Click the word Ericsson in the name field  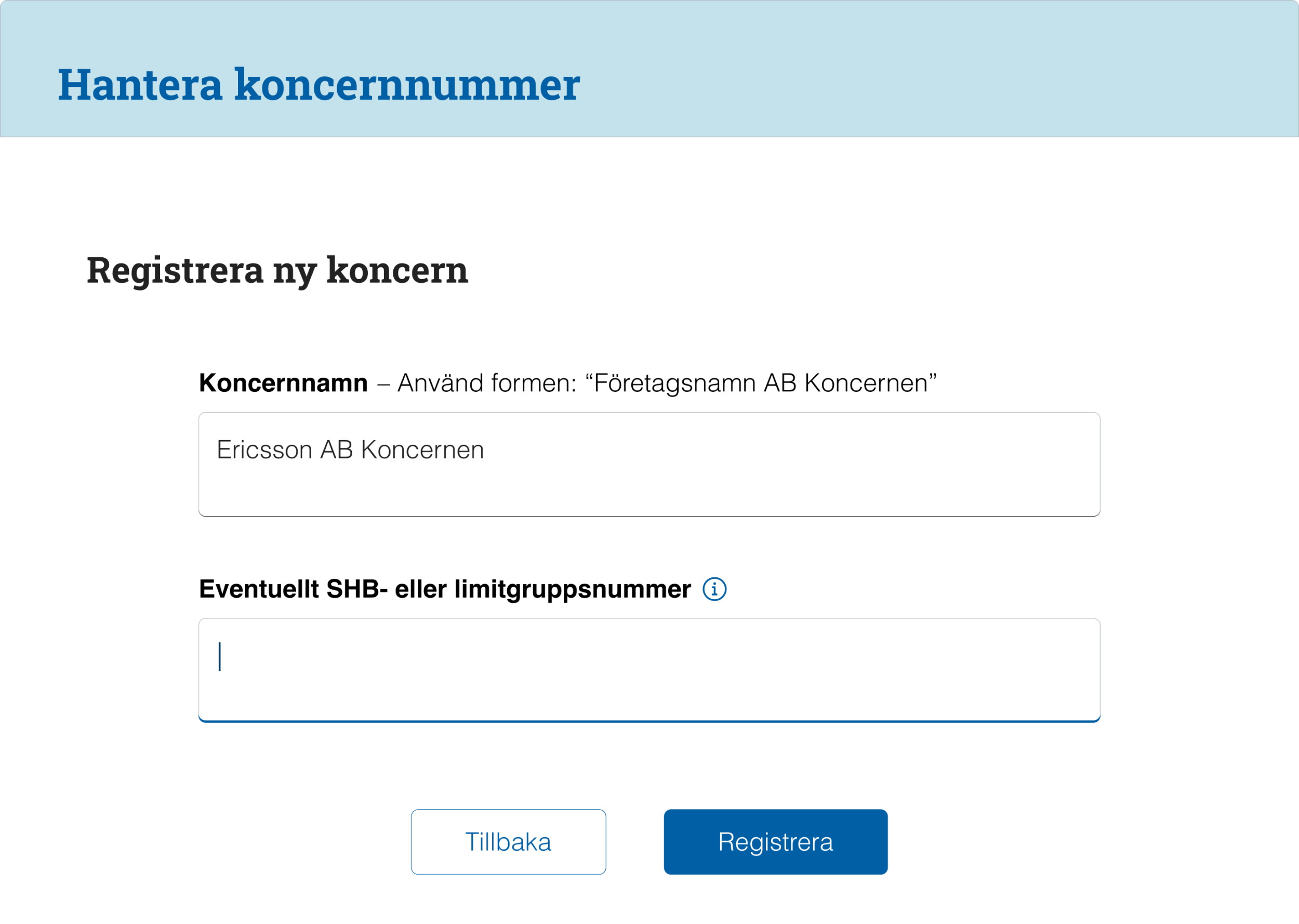tap(264, 450)
